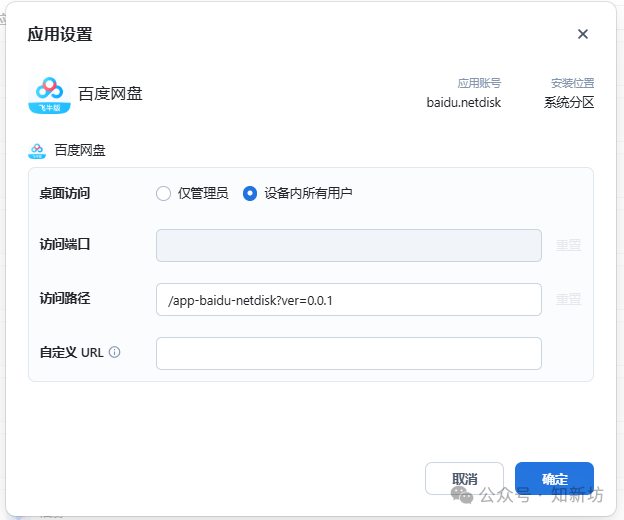This screenshot has height=520, width=624.
Task: Click the info icon beside 自定义 URL
Action: click(x=114, y=352)
